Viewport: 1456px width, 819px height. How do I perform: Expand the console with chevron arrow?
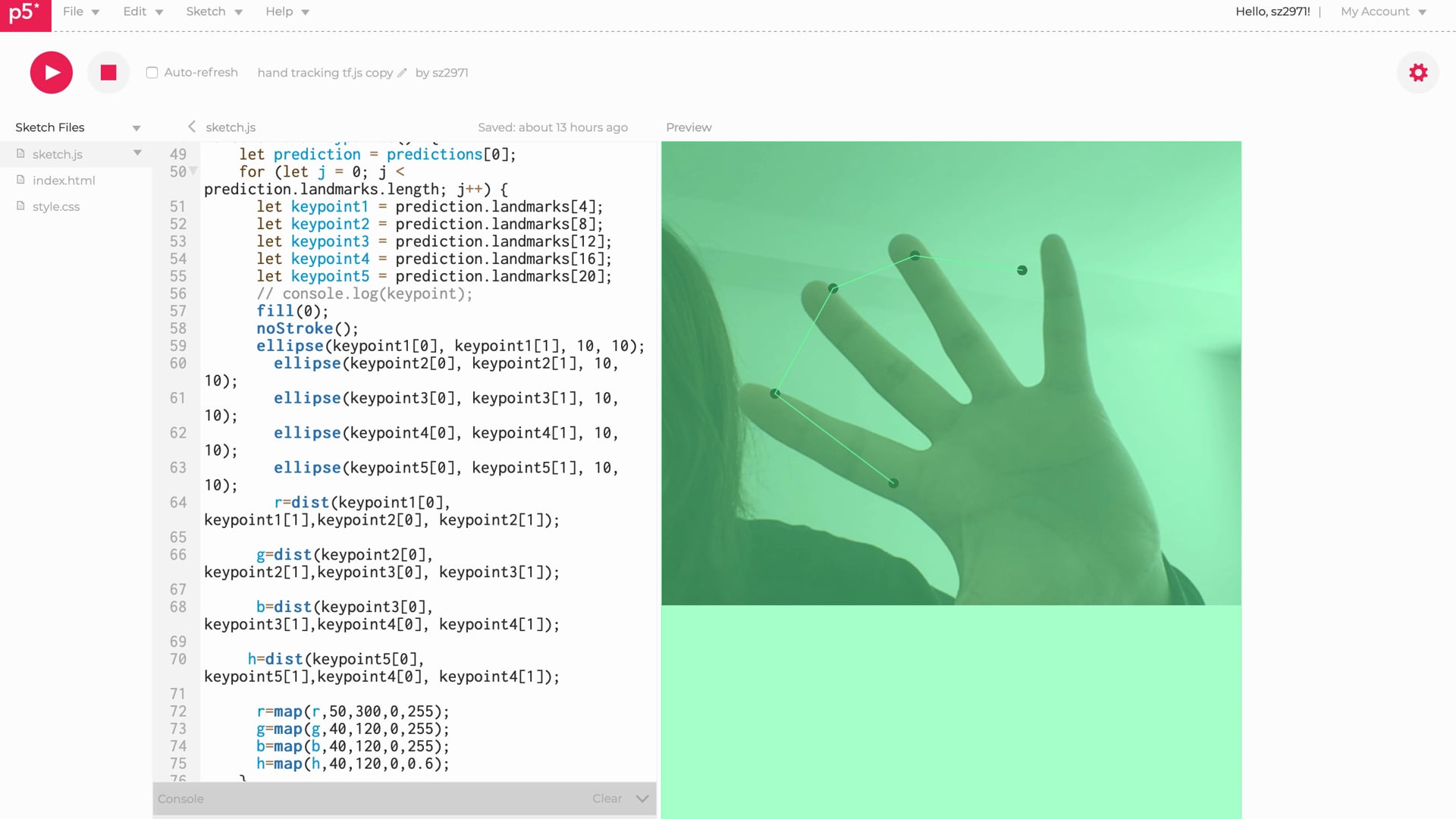tap(642, 799)
